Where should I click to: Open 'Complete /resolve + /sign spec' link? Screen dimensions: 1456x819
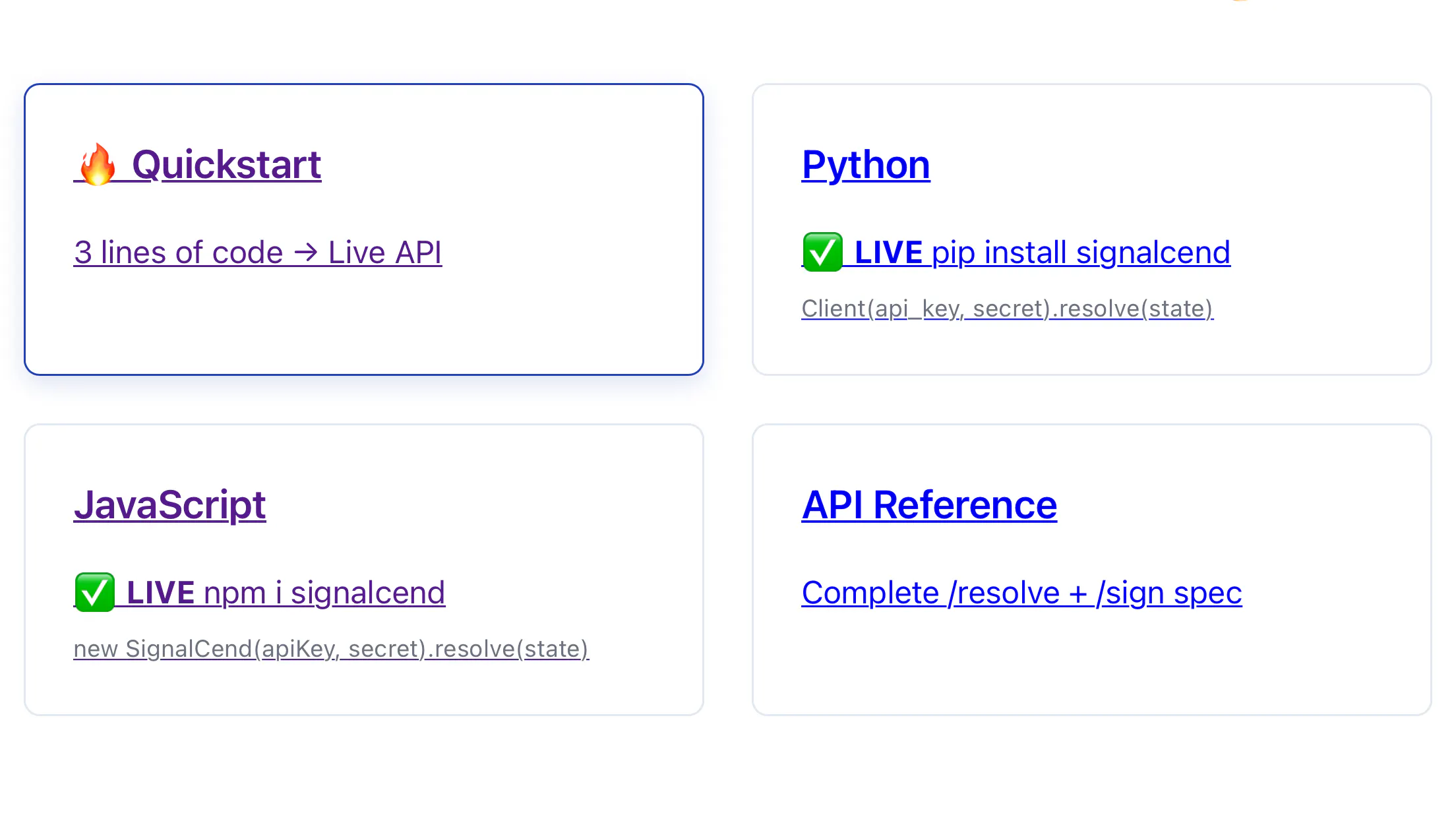tap(1022, 593)
